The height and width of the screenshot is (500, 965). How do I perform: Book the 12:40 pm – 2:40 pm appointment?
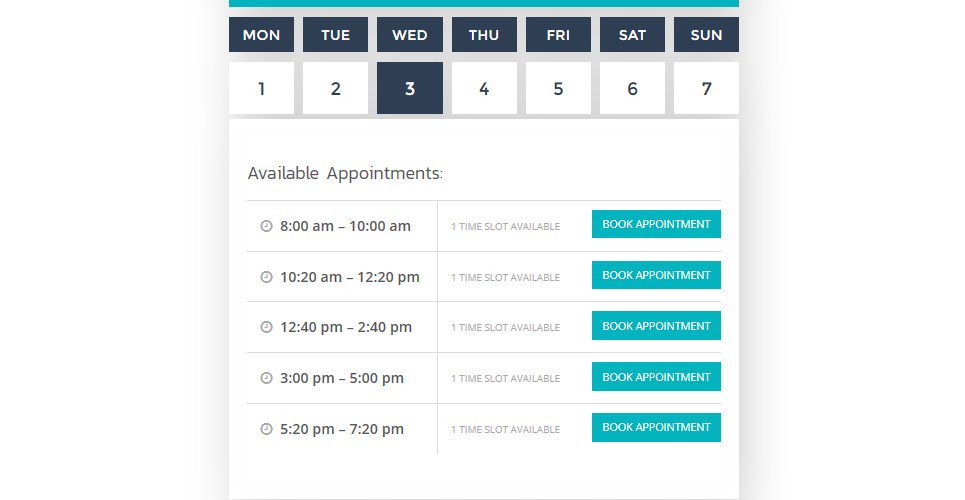click(656, 326)
